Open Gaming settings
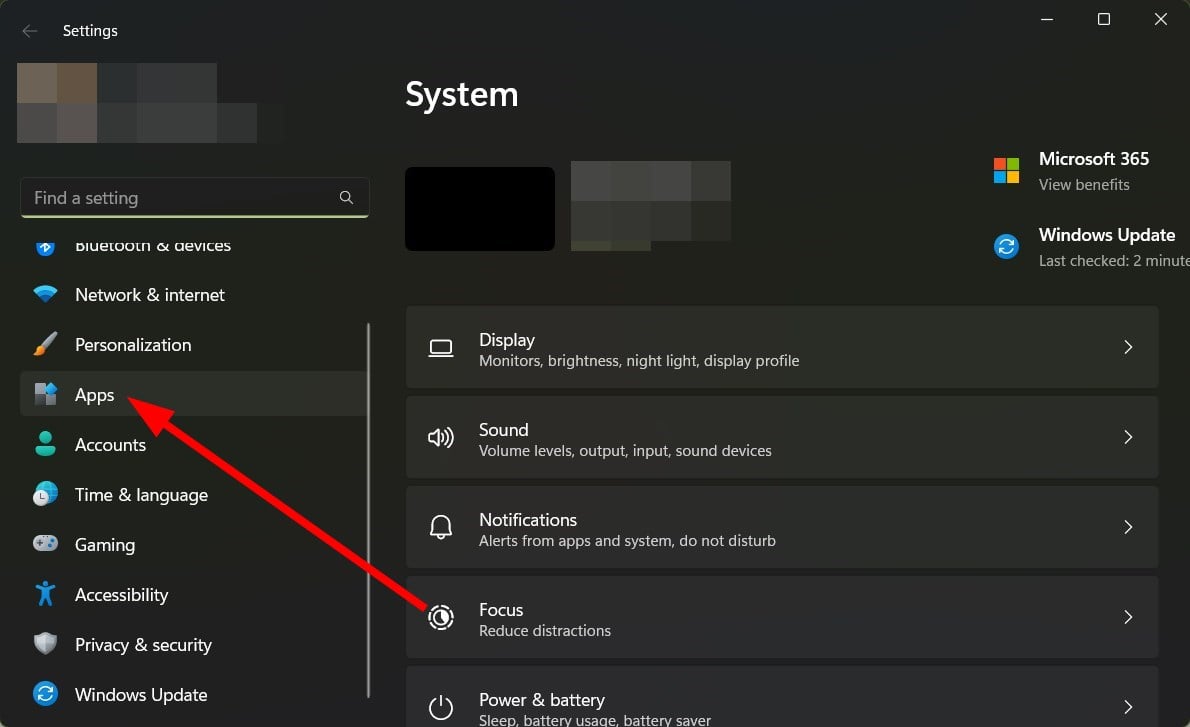Image resolution: width=1190 pixels, height=727 pixels. pos(193,545)
